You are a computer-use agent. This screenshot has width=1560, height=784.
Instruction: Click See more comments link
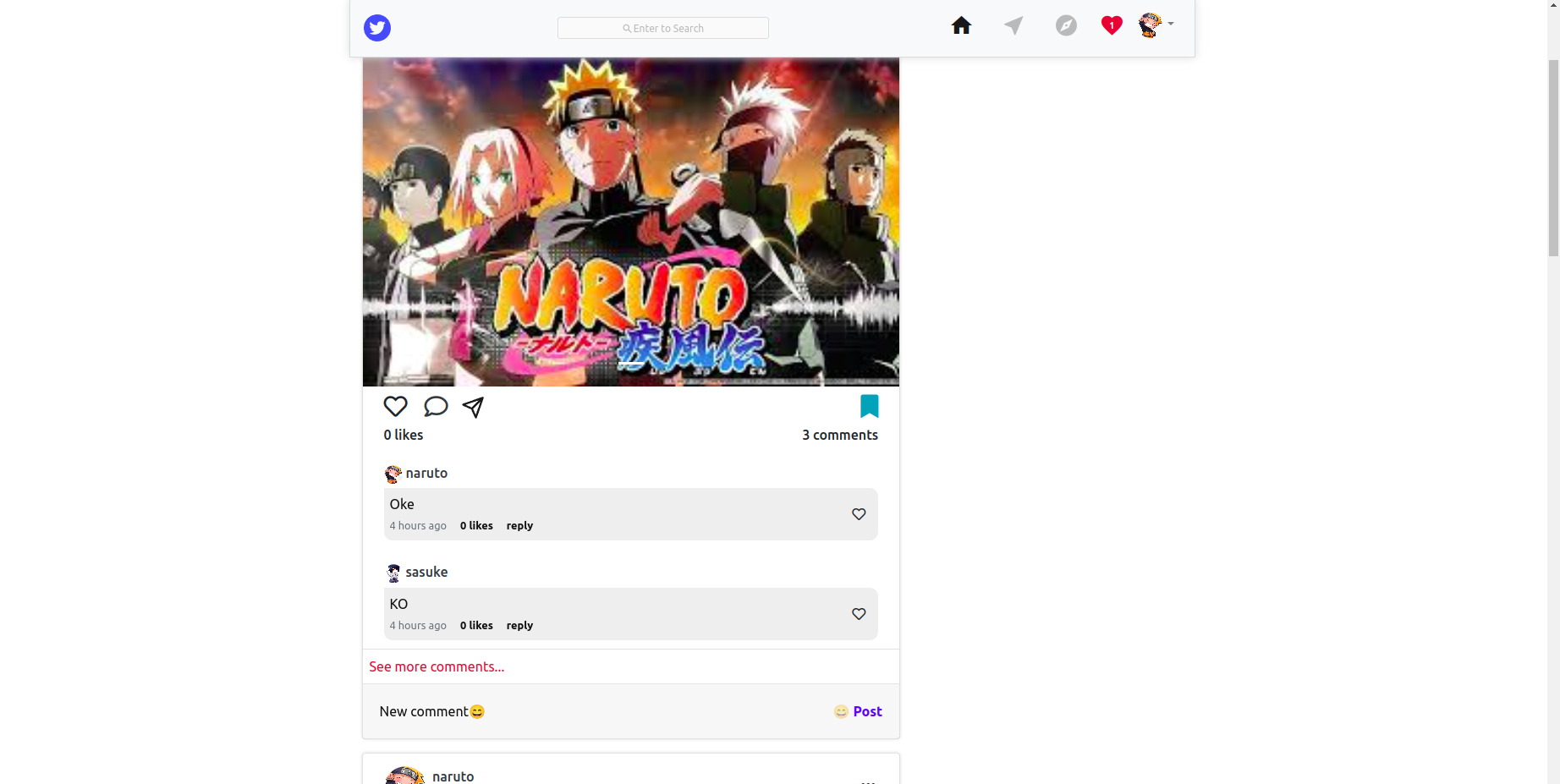[x=437, y=666]
